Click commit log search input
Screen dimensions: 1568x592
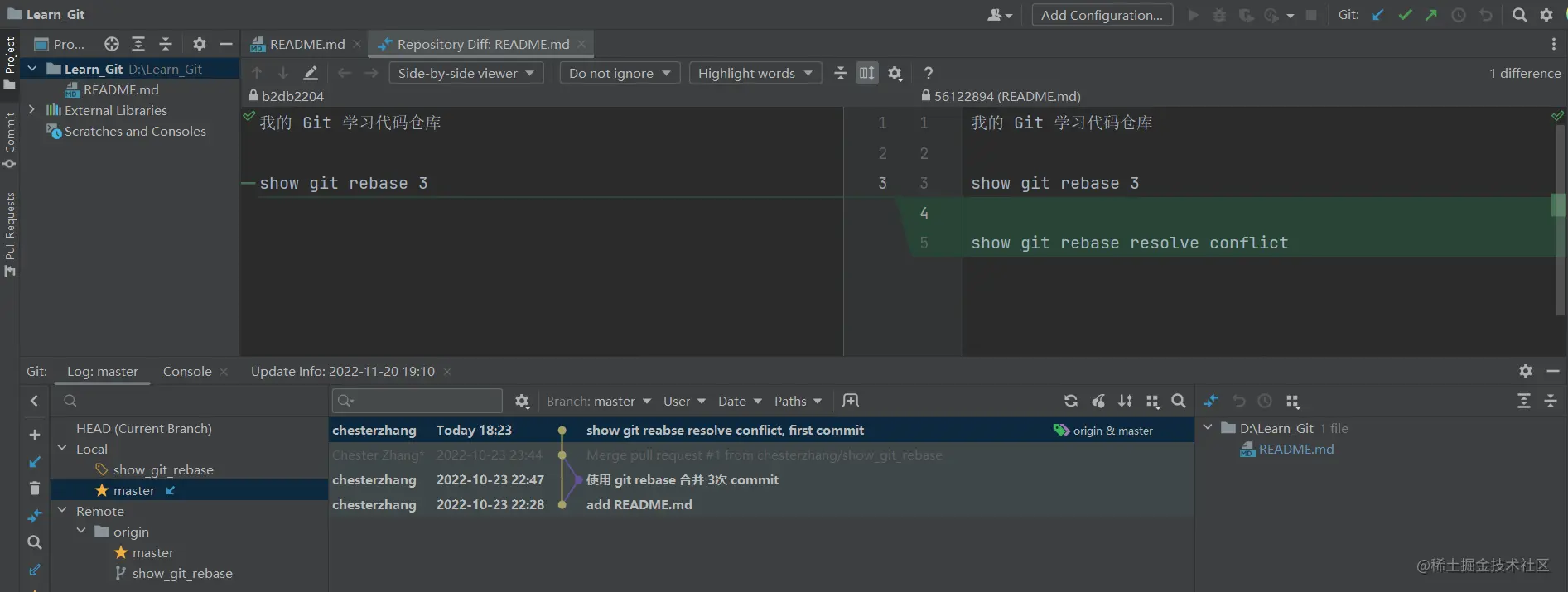(x=417, y=401)
